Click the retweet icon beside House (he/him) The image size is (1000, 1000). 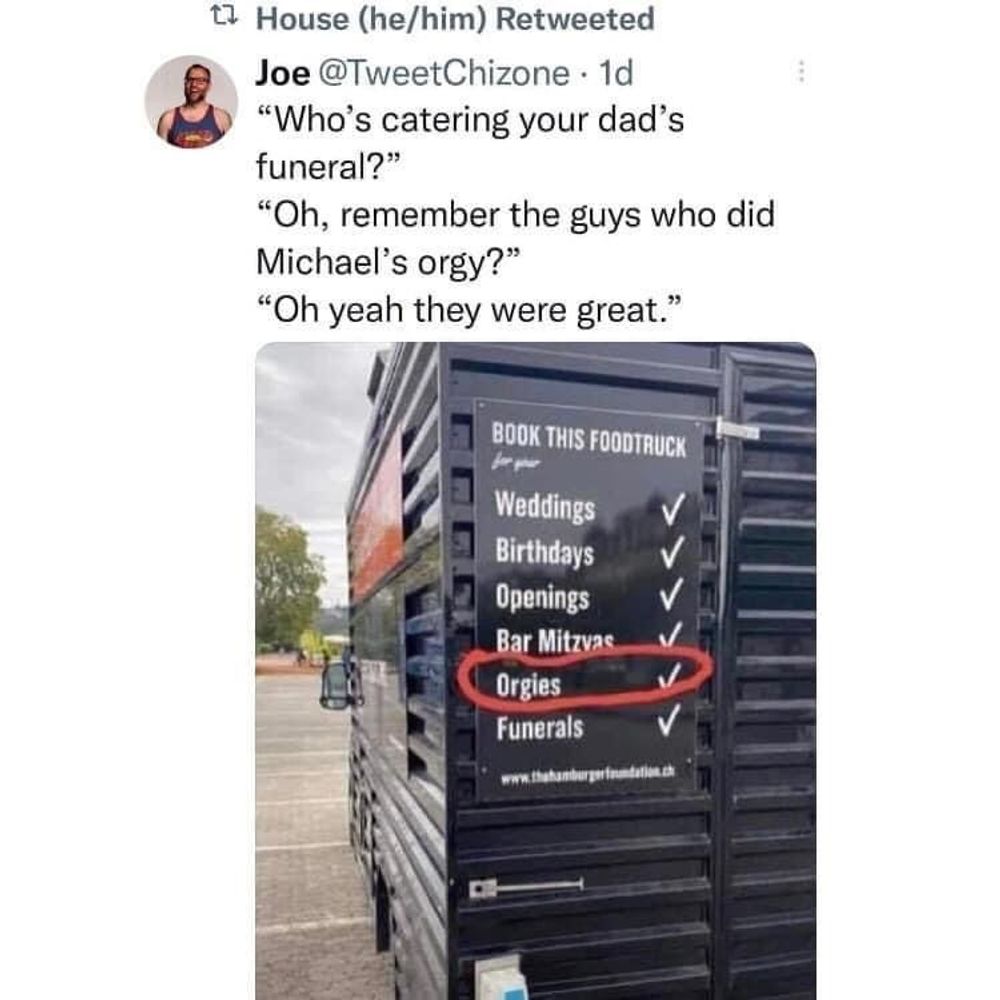[x=224, y=18]
